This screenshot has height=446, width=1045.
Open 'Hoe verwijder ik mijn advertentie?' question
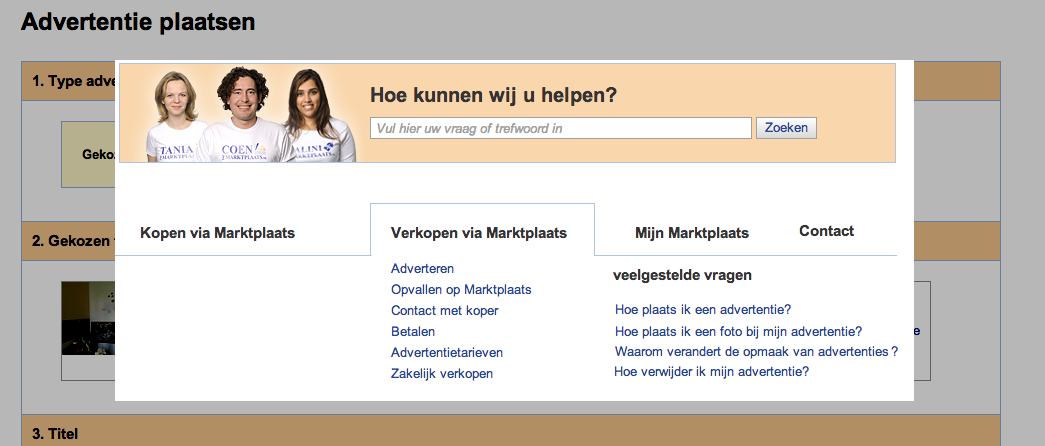point(711,372)
